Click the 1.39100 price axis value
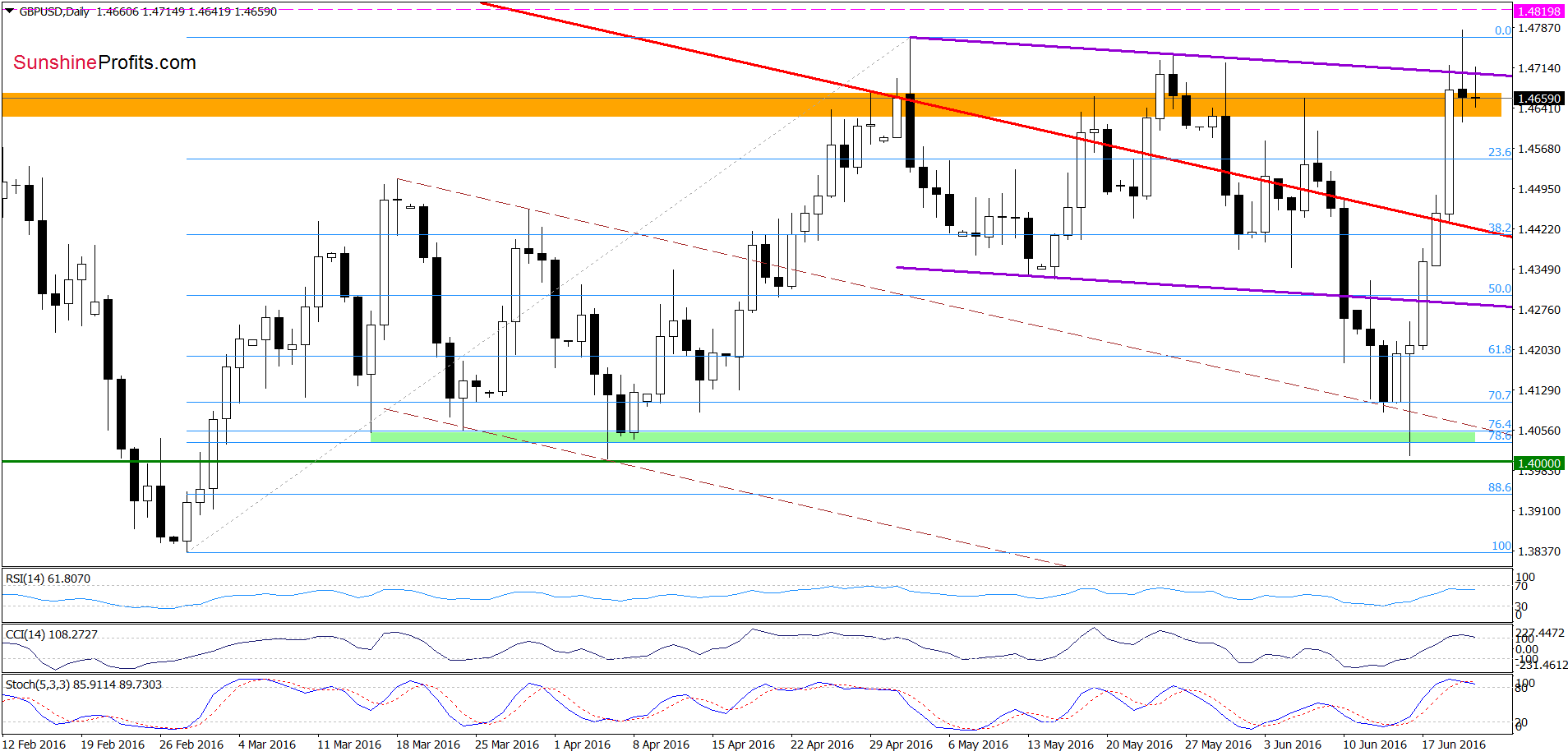 [1539, 511]
